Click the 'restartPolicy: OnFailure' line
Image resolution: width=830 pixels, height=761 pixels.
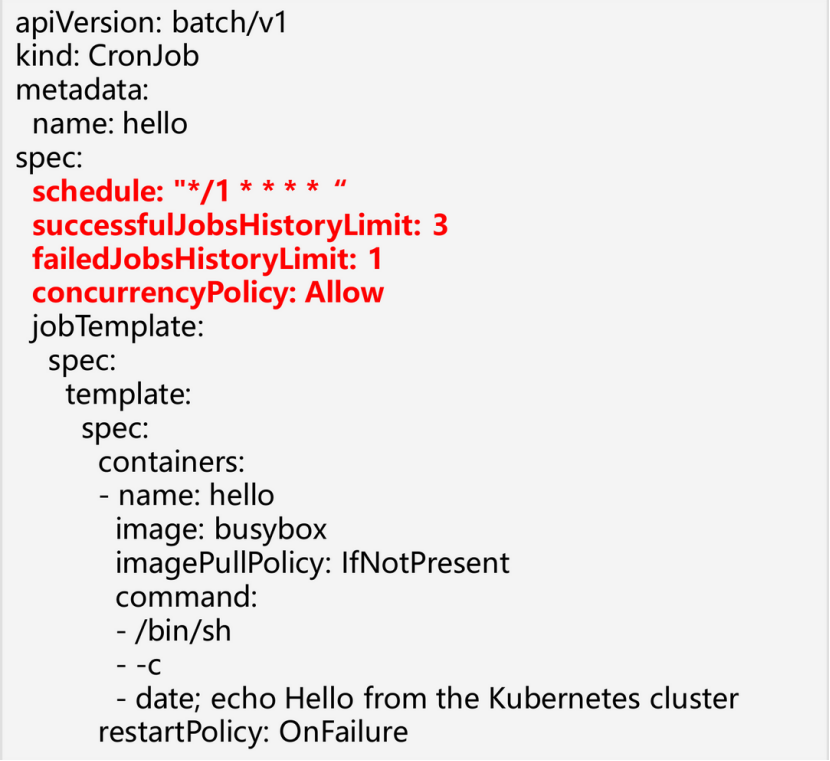pos(253,732)
